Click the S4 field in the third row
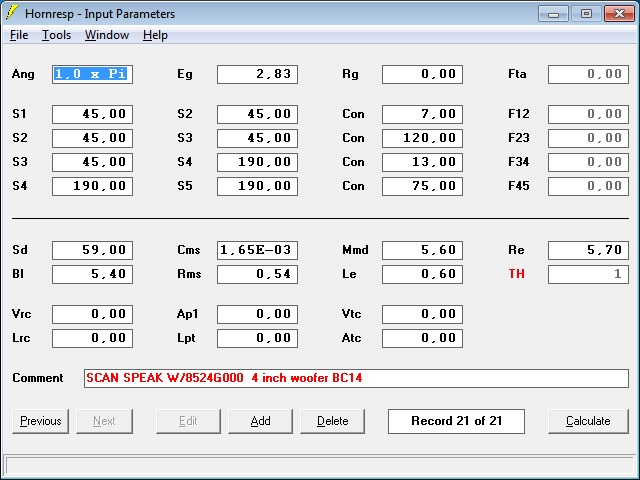Image resolution: width=640 pixels, height=480 pixels. [x=258, y=162]
